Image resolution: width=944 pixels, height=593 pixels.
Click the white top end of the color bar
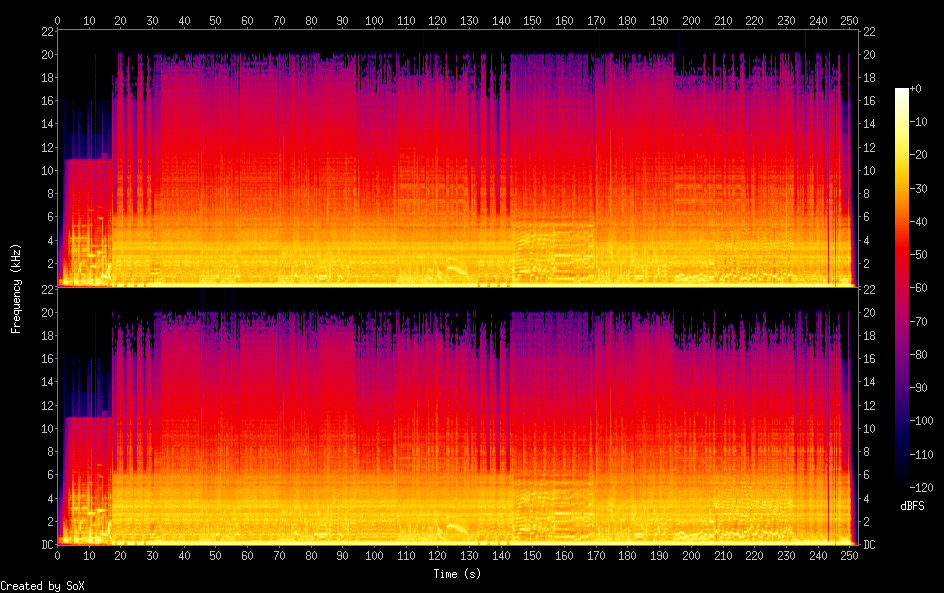point(902,91)
